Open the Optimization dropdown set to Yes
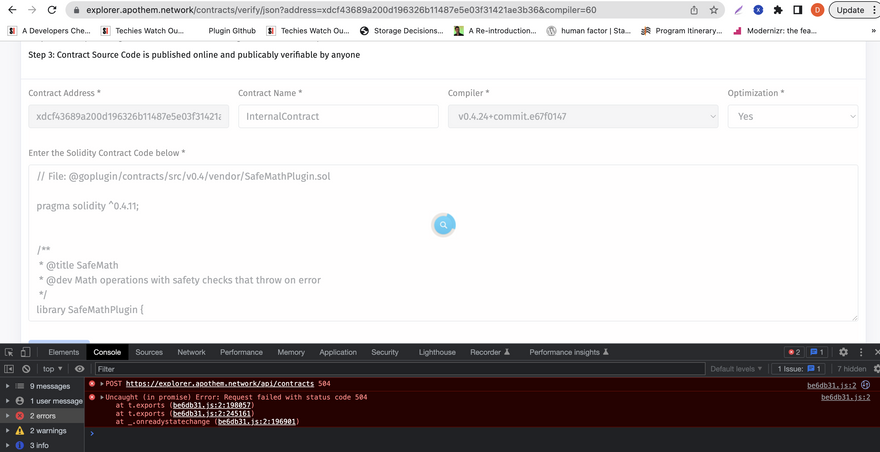 click(x=792, y=116)
